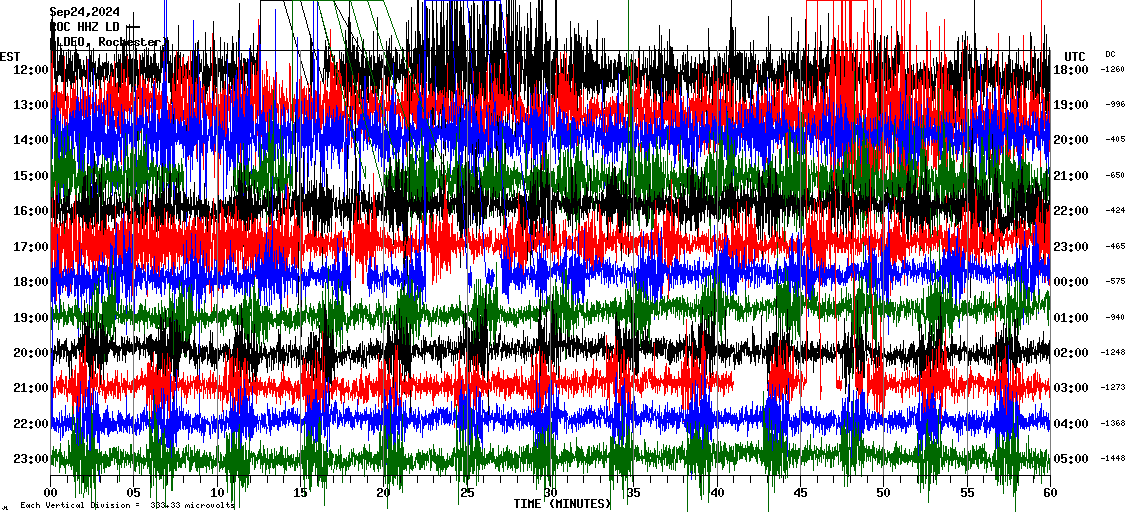Click the 18:00 UTC row label
1130x519 pixels.
click(1071, 70)
